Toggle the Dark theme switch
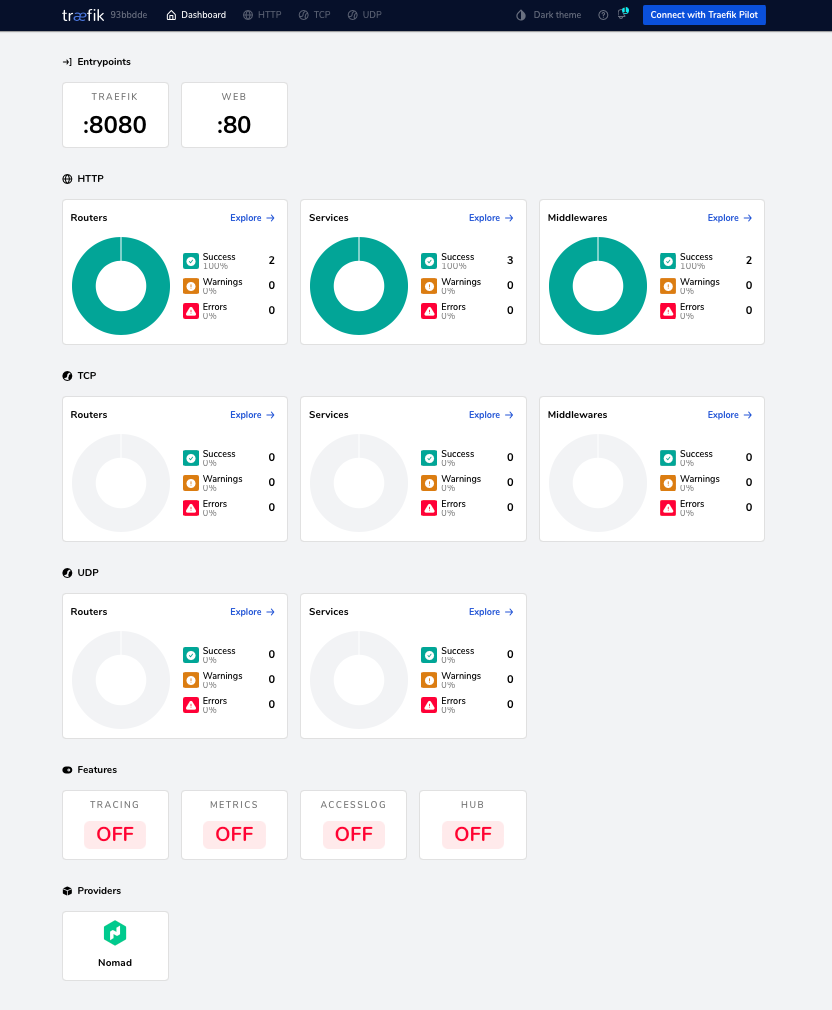Image resolution: width=832 pixels, height=1010 pixels. click(x=549, y=15)
